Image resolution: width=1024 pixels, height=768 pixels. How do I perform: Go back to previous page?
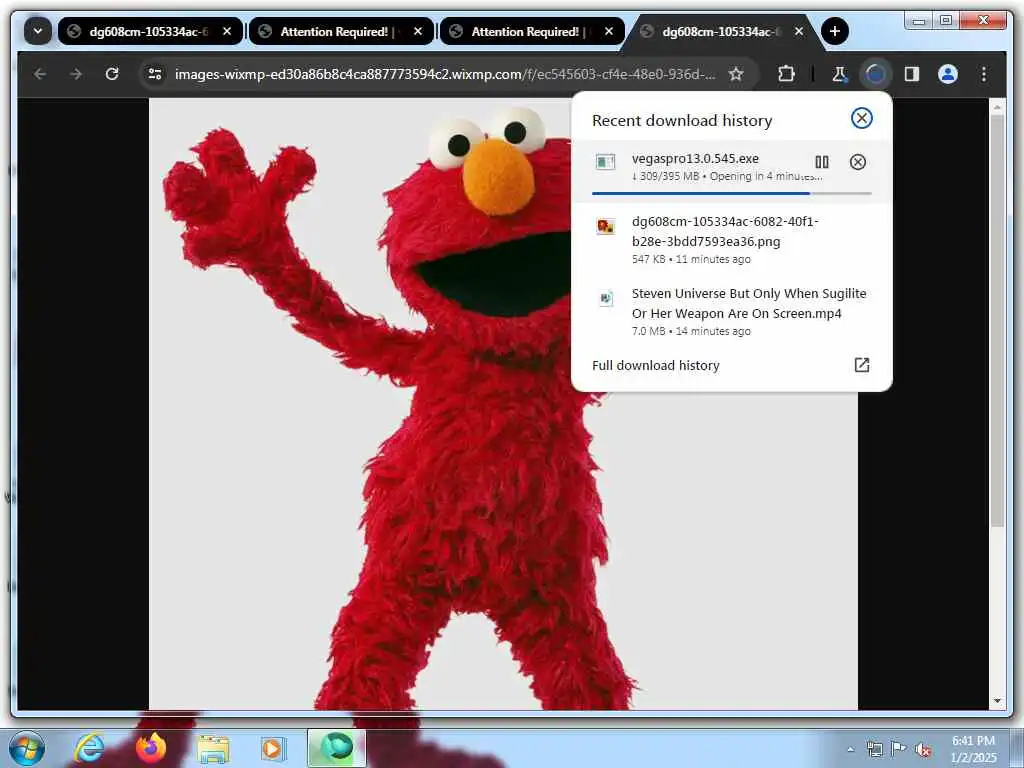(x=40, y=74)
